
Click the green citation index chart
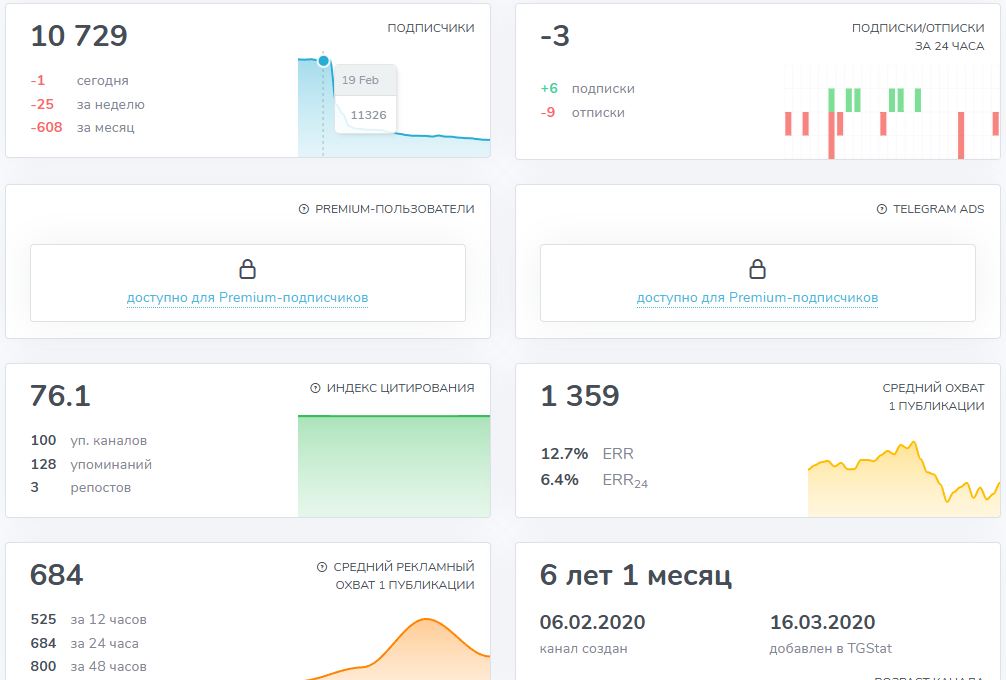click(x=394, y=465)
